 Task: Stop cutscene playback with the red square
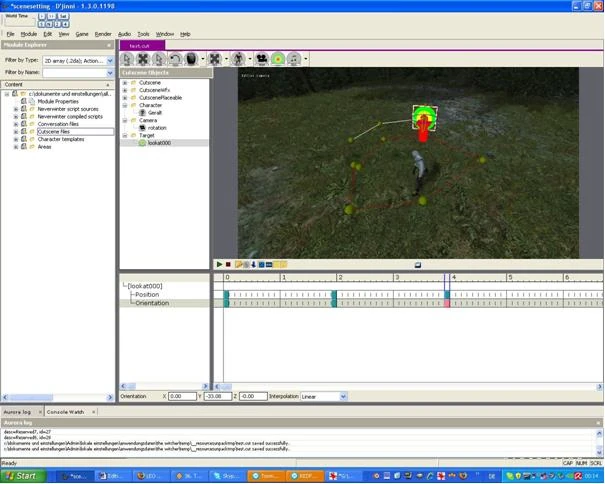click(228, 264)
